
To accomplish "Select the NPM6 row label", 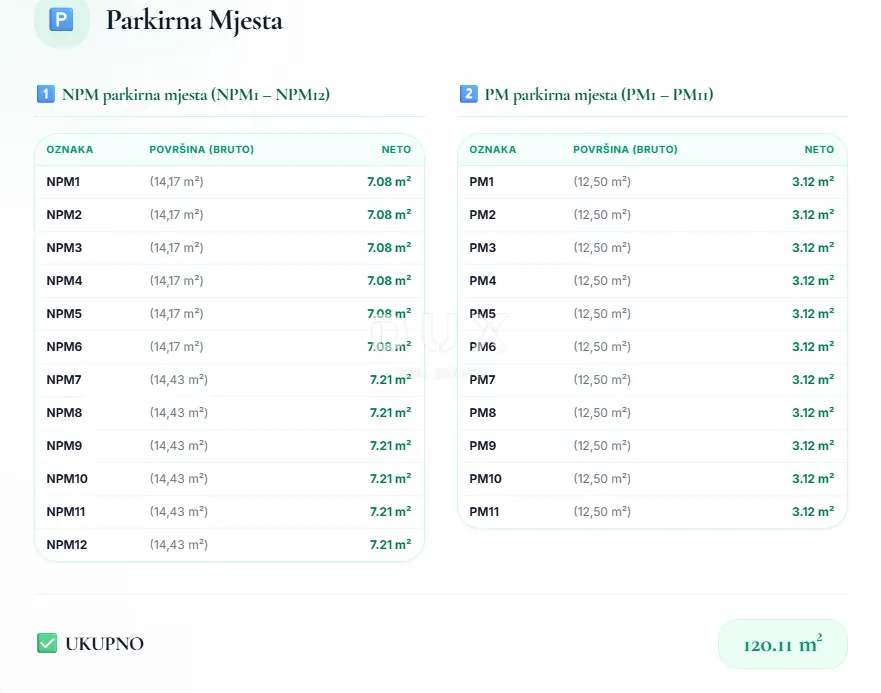I will pos(64,347).
